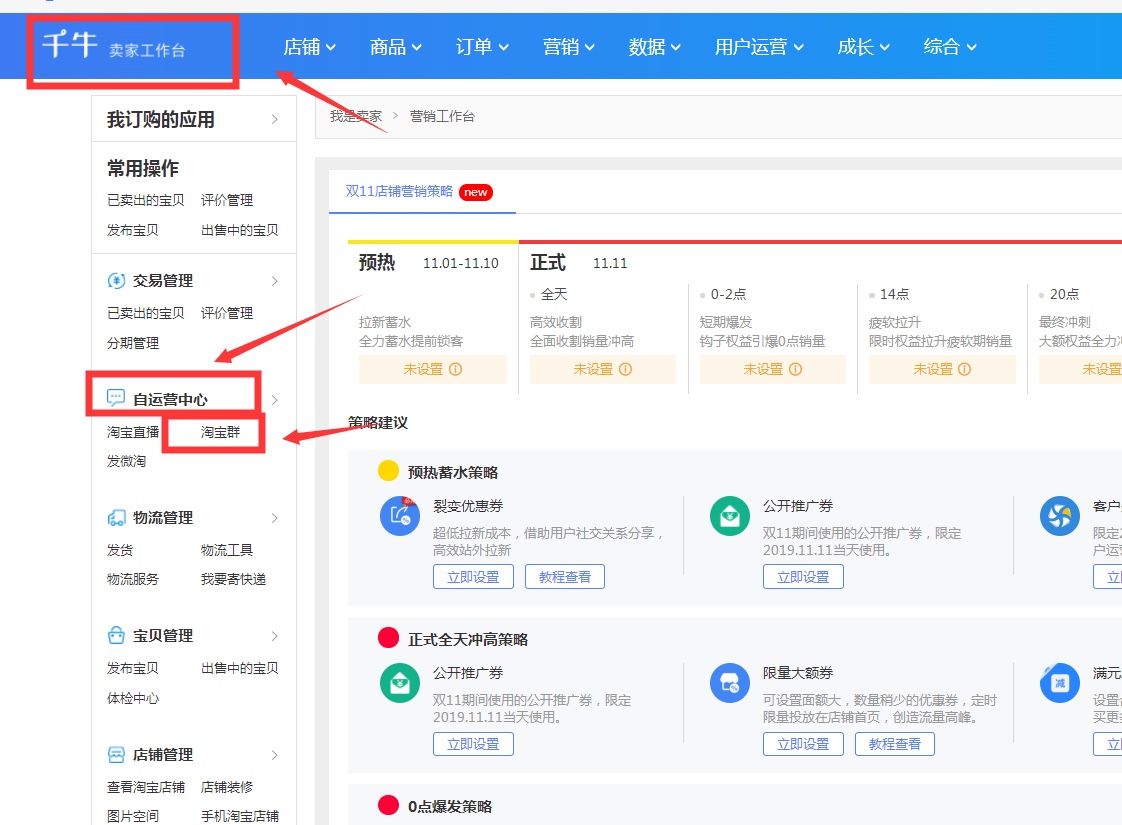1122x825 pixels.
Task: Click 公开推广券 green icon in 正式全天冲高策略
Action: [x=399, y=683]
